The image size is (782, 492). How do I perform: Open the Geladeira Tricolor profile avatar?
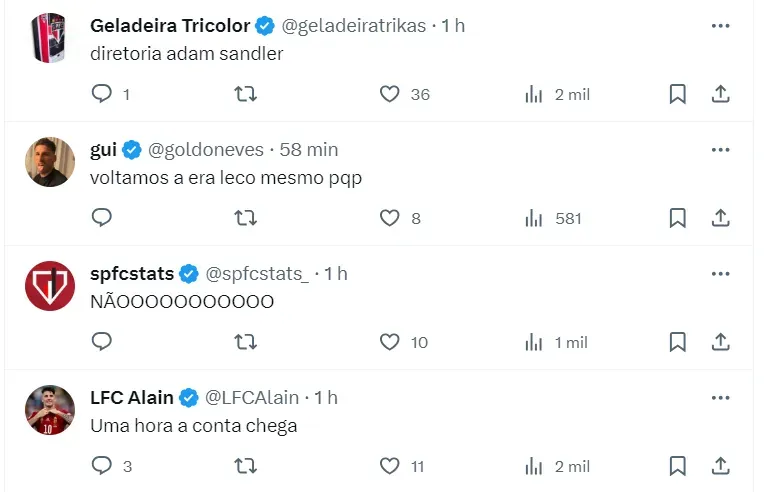pyautogui.click(x=50, y=38)
